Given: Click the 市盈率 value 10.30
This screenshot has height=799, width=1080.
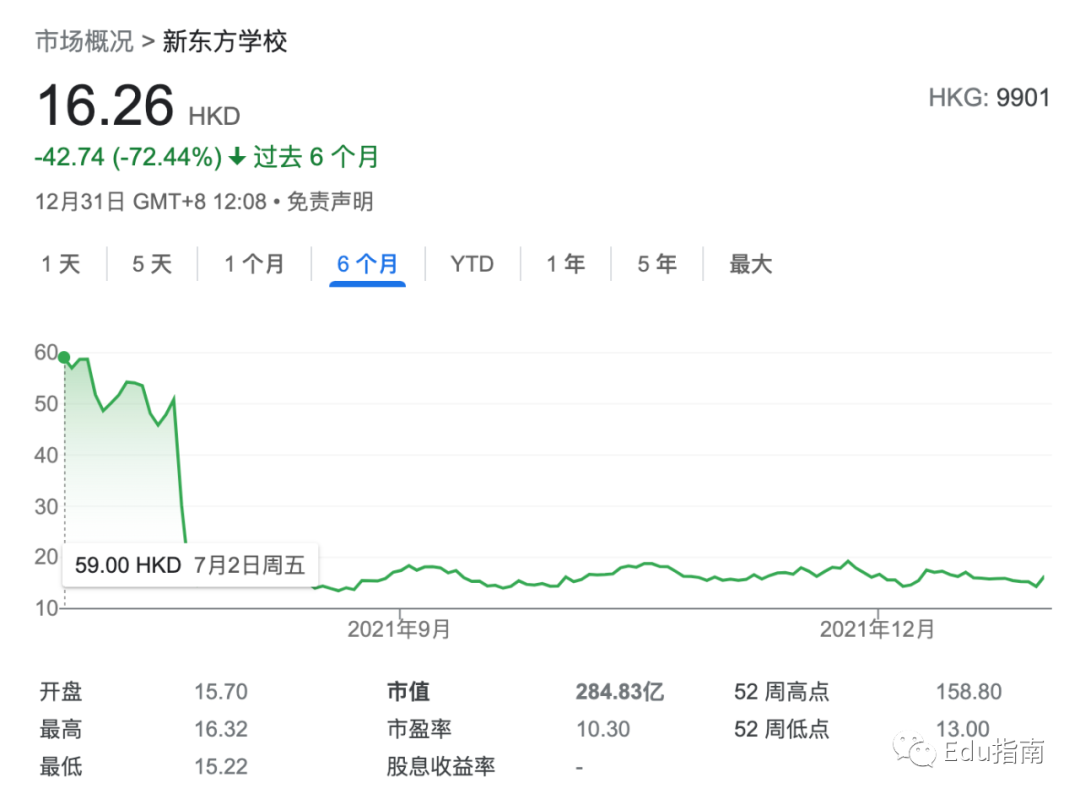Looking at the screenshot, I should pos(603,729).
